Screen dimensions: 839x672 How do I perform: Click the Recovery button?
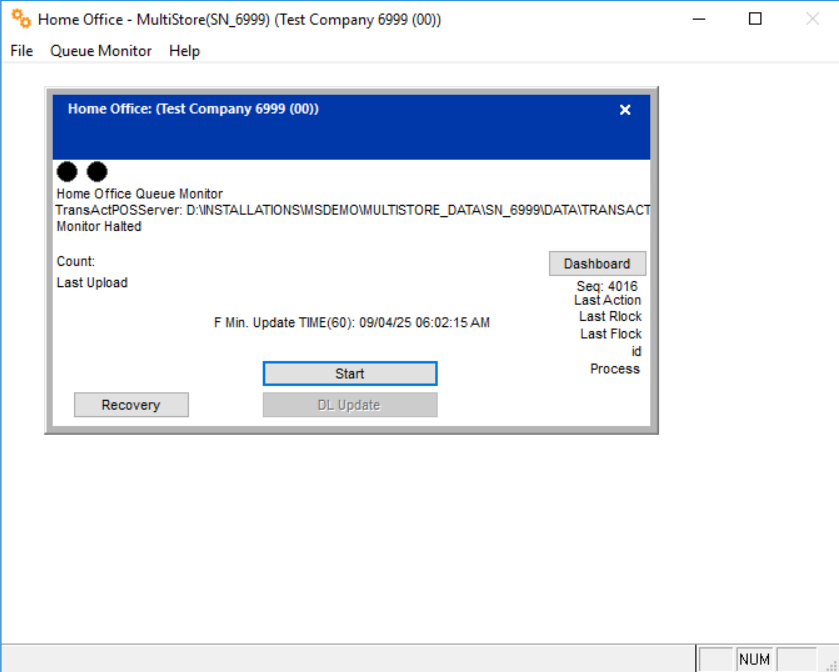point(131,405)
